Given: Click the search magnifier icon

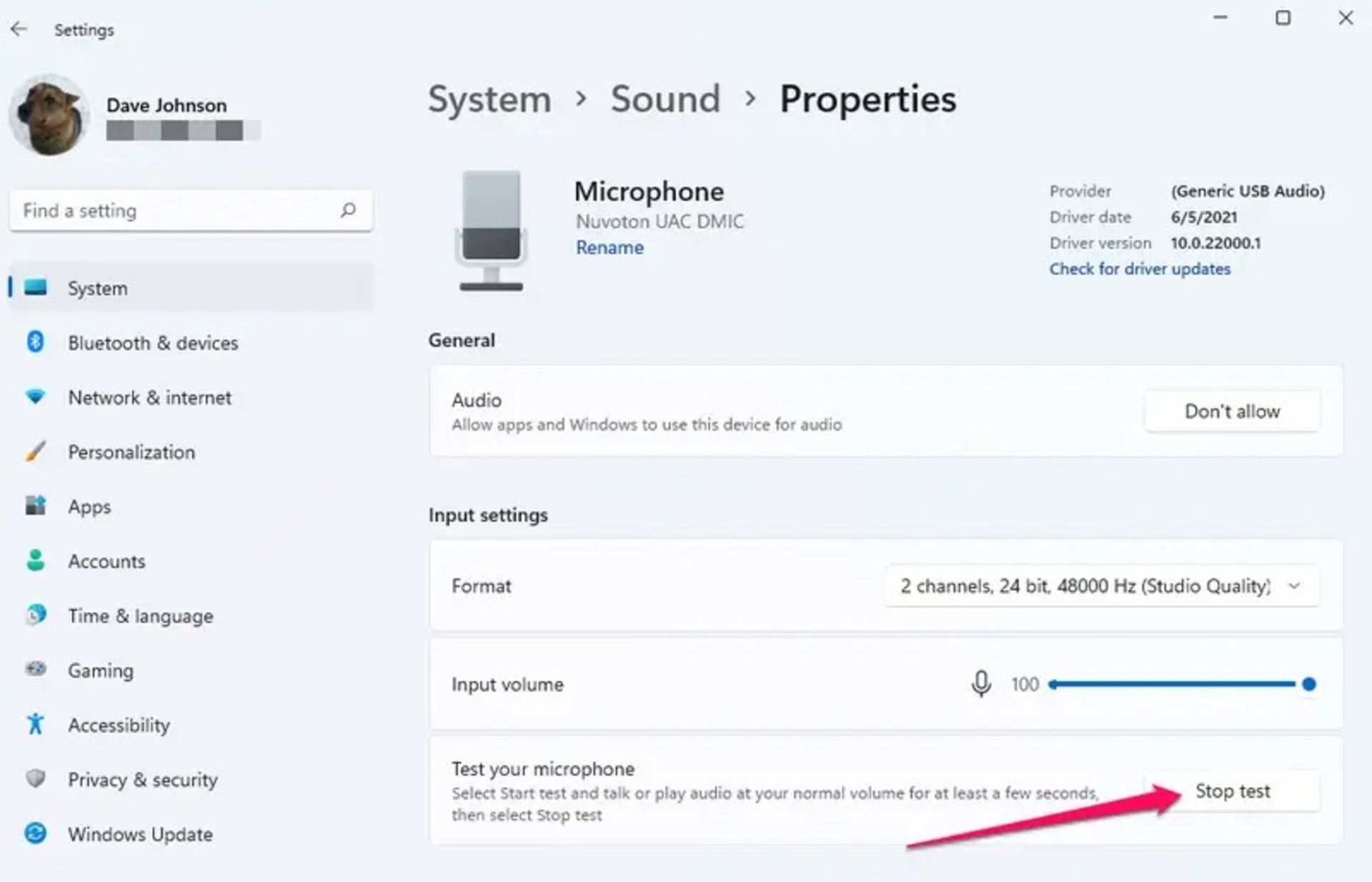Looking at the screenshot, I should [x=348, y=210].
